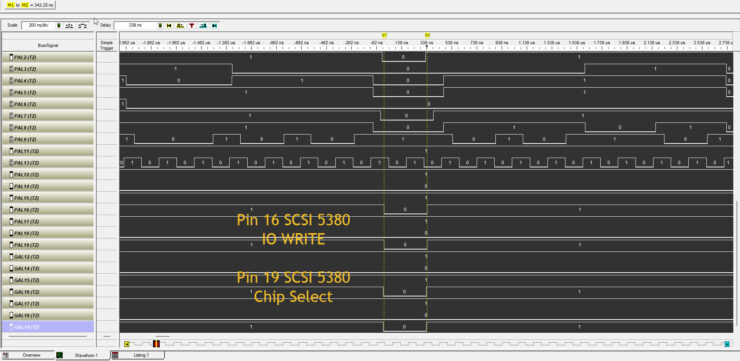Click the green indicator beside the Delay field
Viewport: 740px width, 361px height.
pyautogui.click(x=160, y=25)
